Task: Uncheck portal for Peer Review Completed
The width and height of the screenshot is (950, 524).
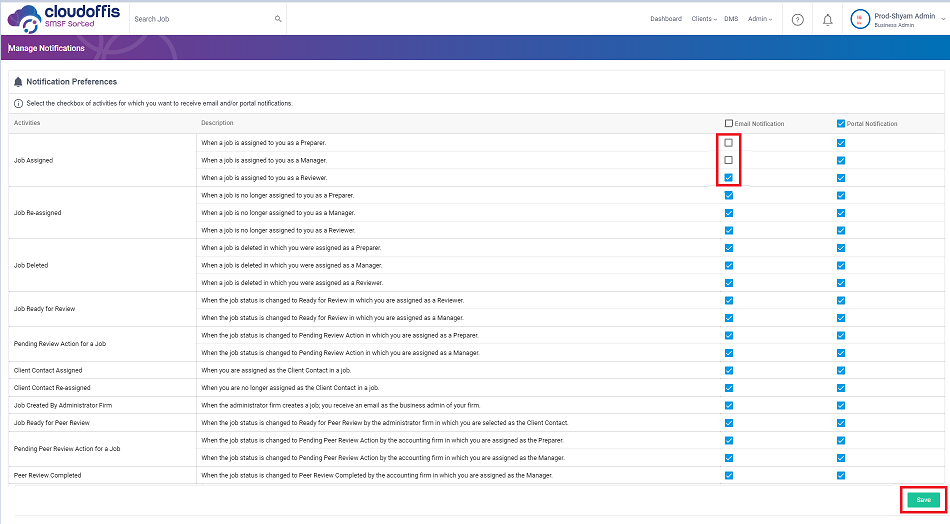Action: 841,476
